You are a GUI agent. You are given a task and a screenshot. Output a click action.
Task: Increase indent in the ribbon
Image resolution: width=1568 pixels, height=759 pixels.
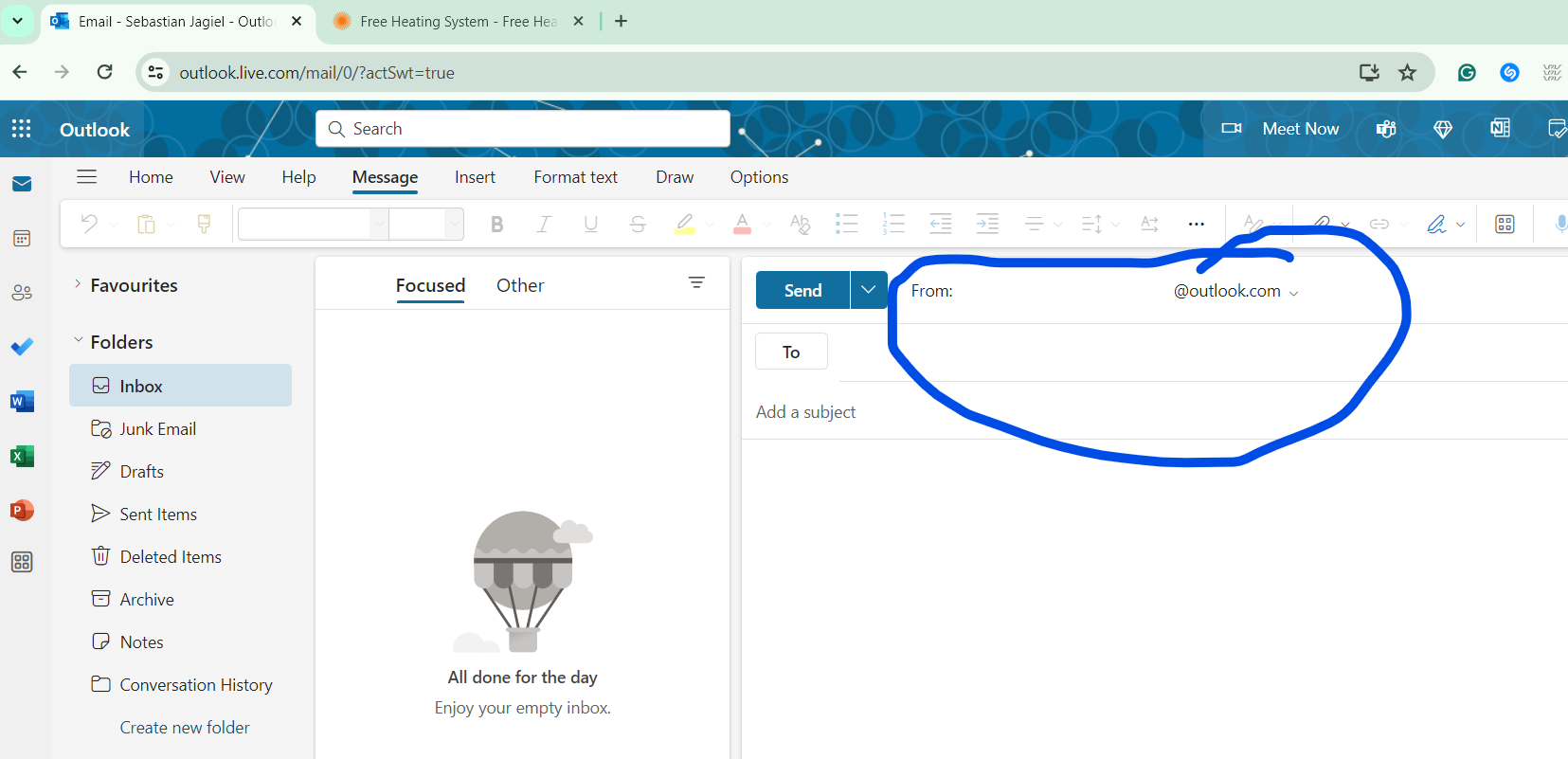tap(987, 224)
